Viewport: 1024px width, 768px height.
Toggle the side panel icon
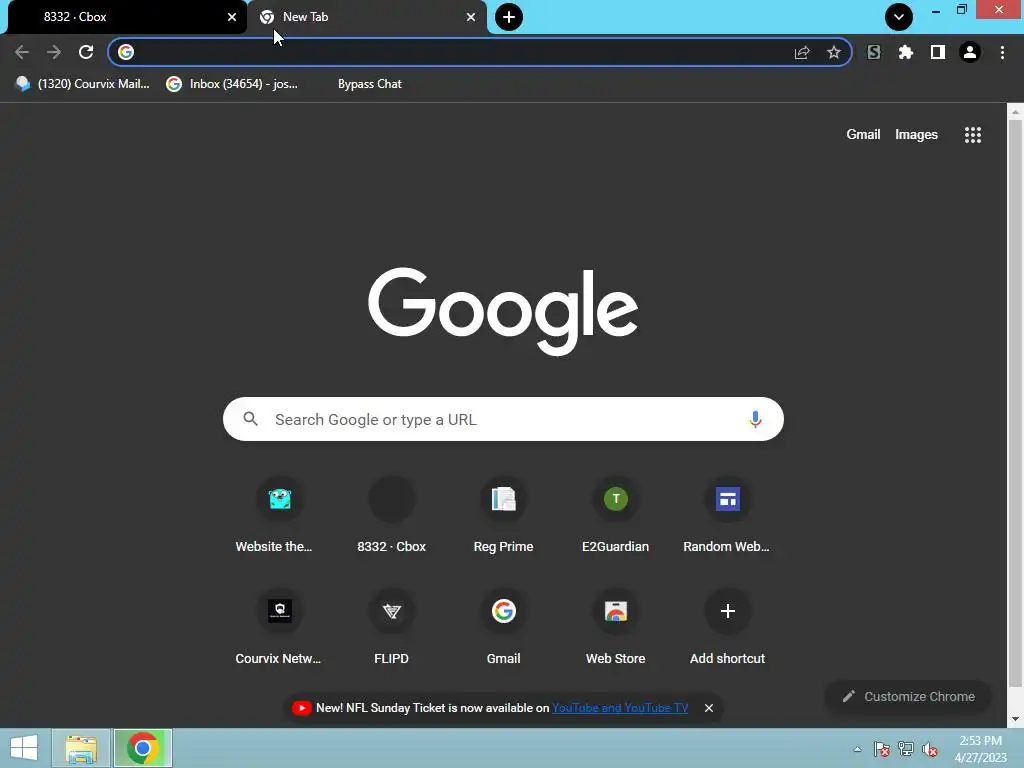point(938,52)
